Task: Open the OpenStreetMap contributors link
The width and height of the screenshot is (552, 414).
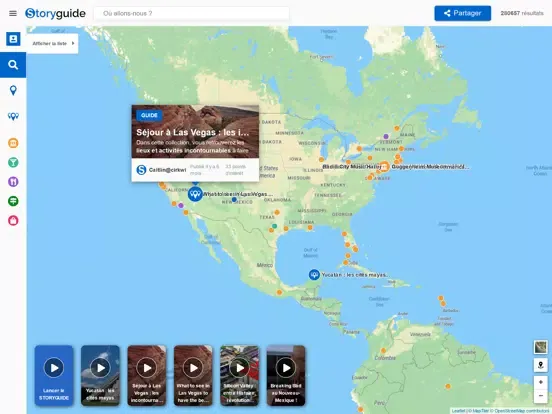Action: click(x=523, y=411)
